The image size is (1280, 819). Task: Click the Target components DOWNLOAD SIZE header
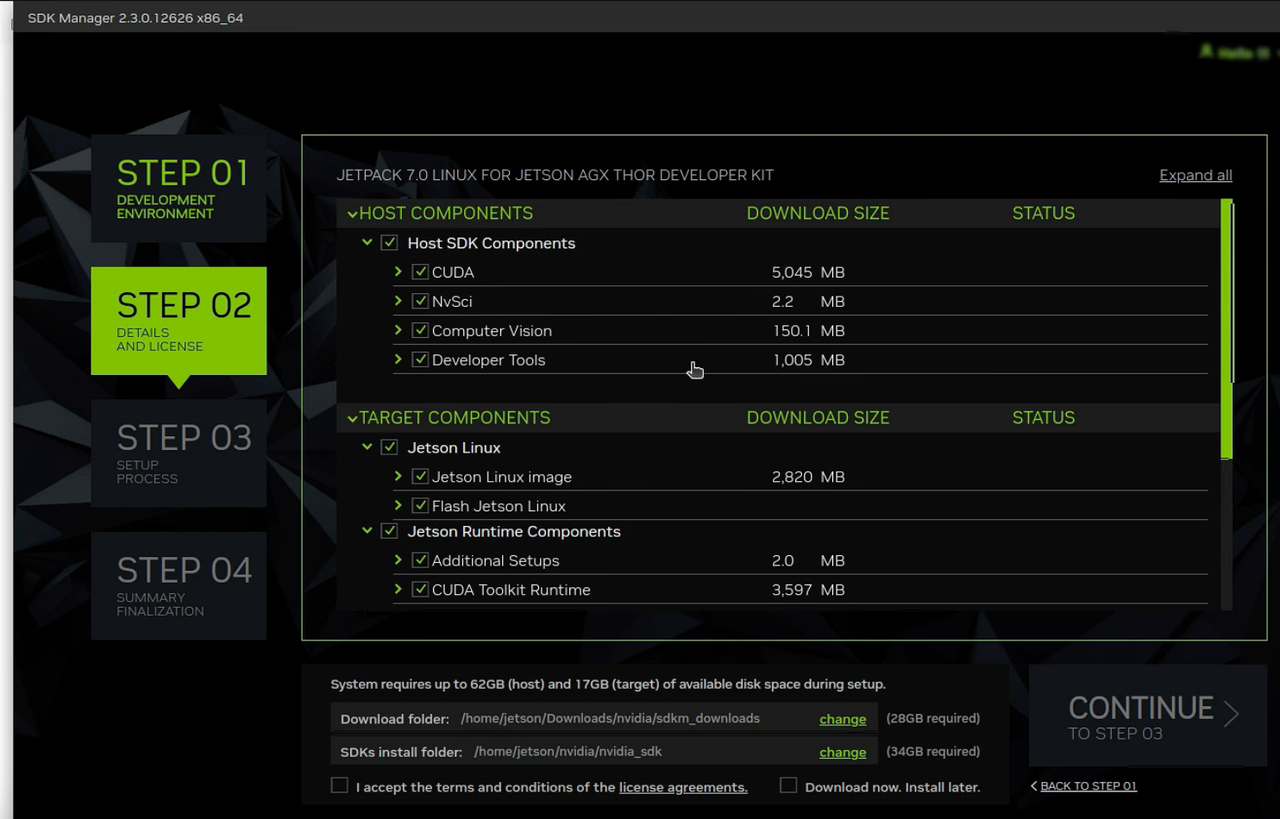tap(818, 417)
